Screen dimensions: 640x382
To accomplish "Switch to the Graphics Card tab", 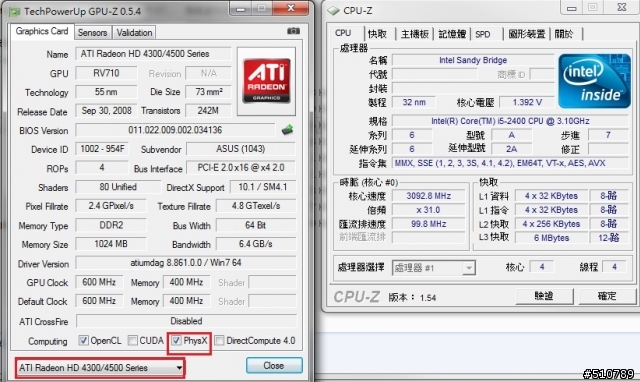I will 42,31.
